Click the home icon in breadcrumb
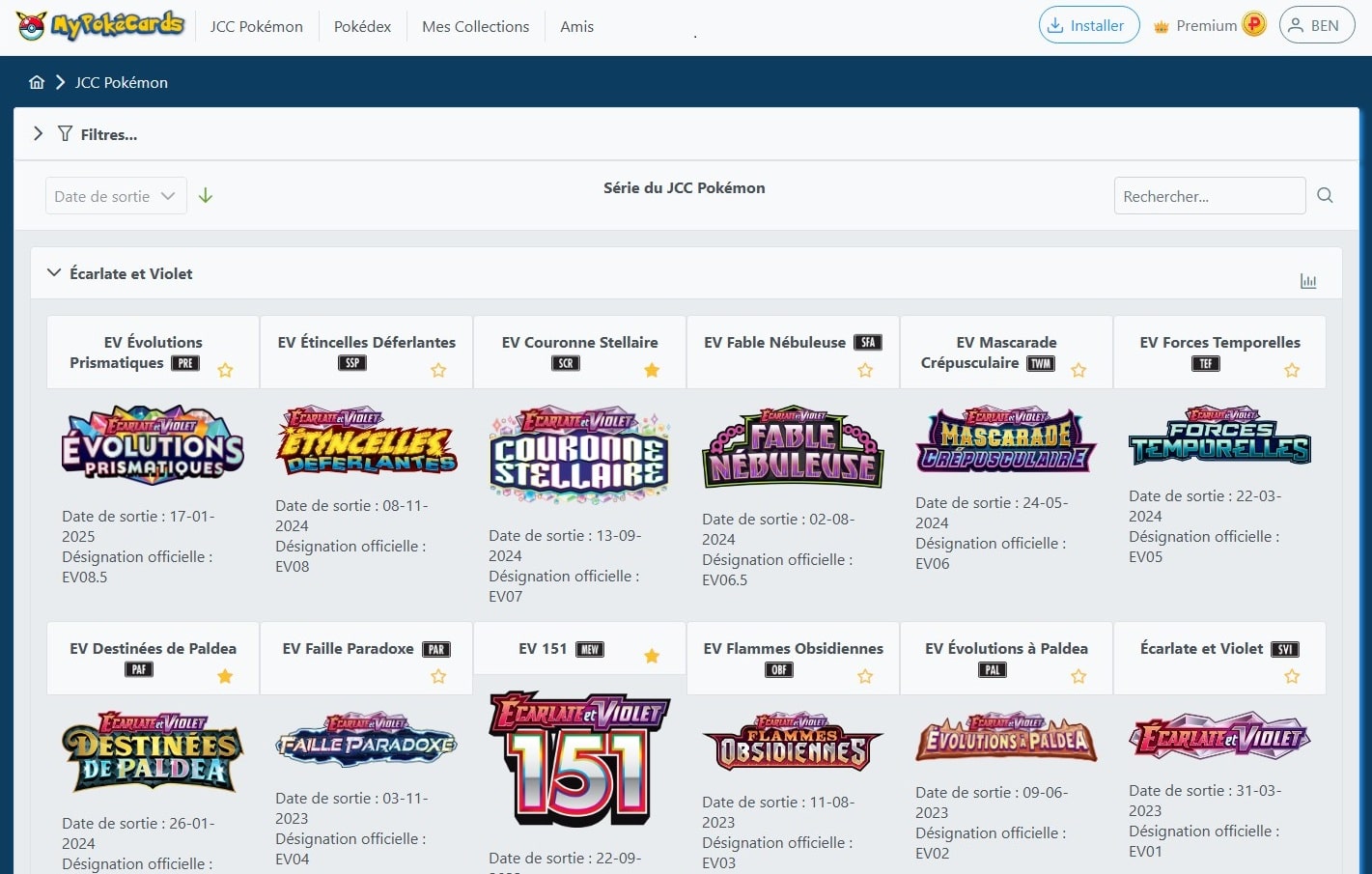Screen dimensions: 1372x874 [37, 82]
